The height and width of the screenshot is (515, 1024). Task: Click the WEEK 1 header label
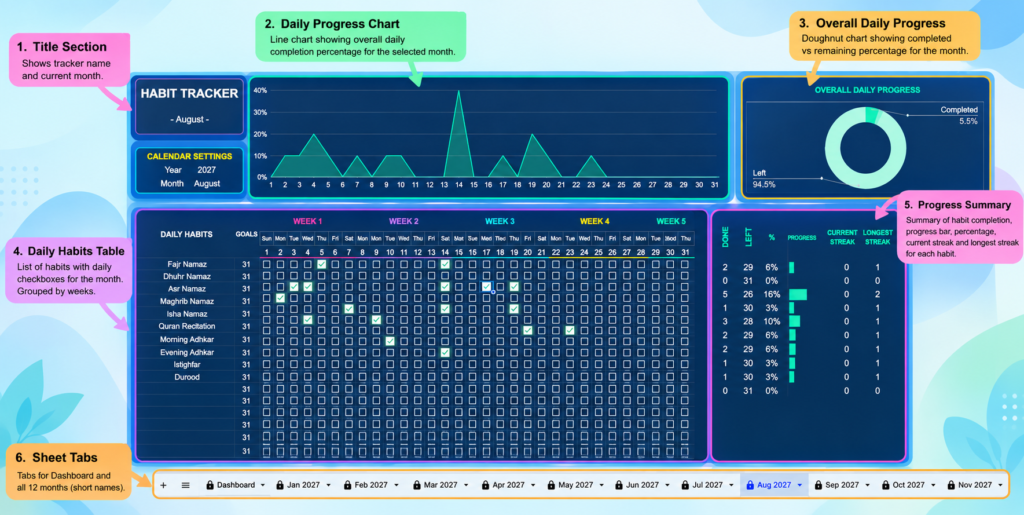pyautogui.click(x=308, y=221)
